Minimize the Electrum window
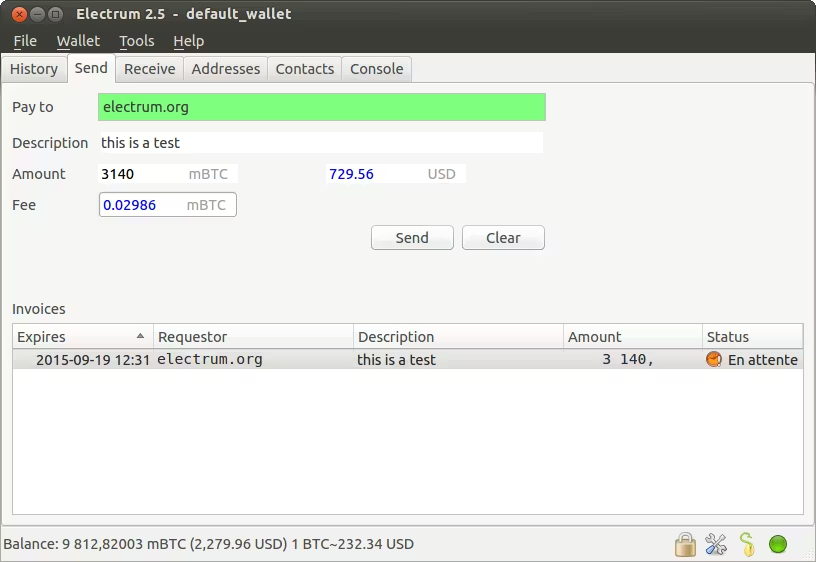The height and width of the screenshot is (562, 816). tap(37, 14)
